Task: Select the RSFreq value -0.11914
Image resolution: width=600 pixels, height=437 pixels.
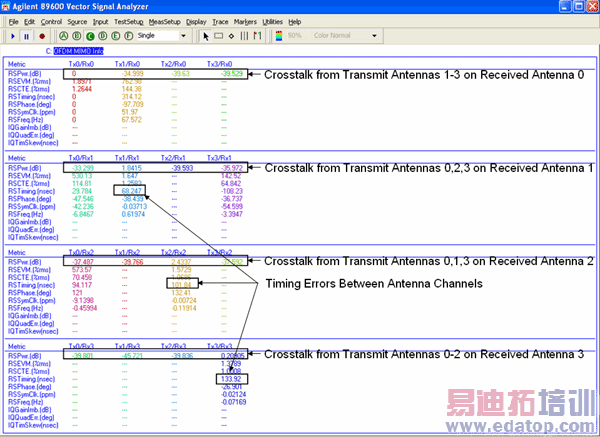Action: tap(184, 308)
